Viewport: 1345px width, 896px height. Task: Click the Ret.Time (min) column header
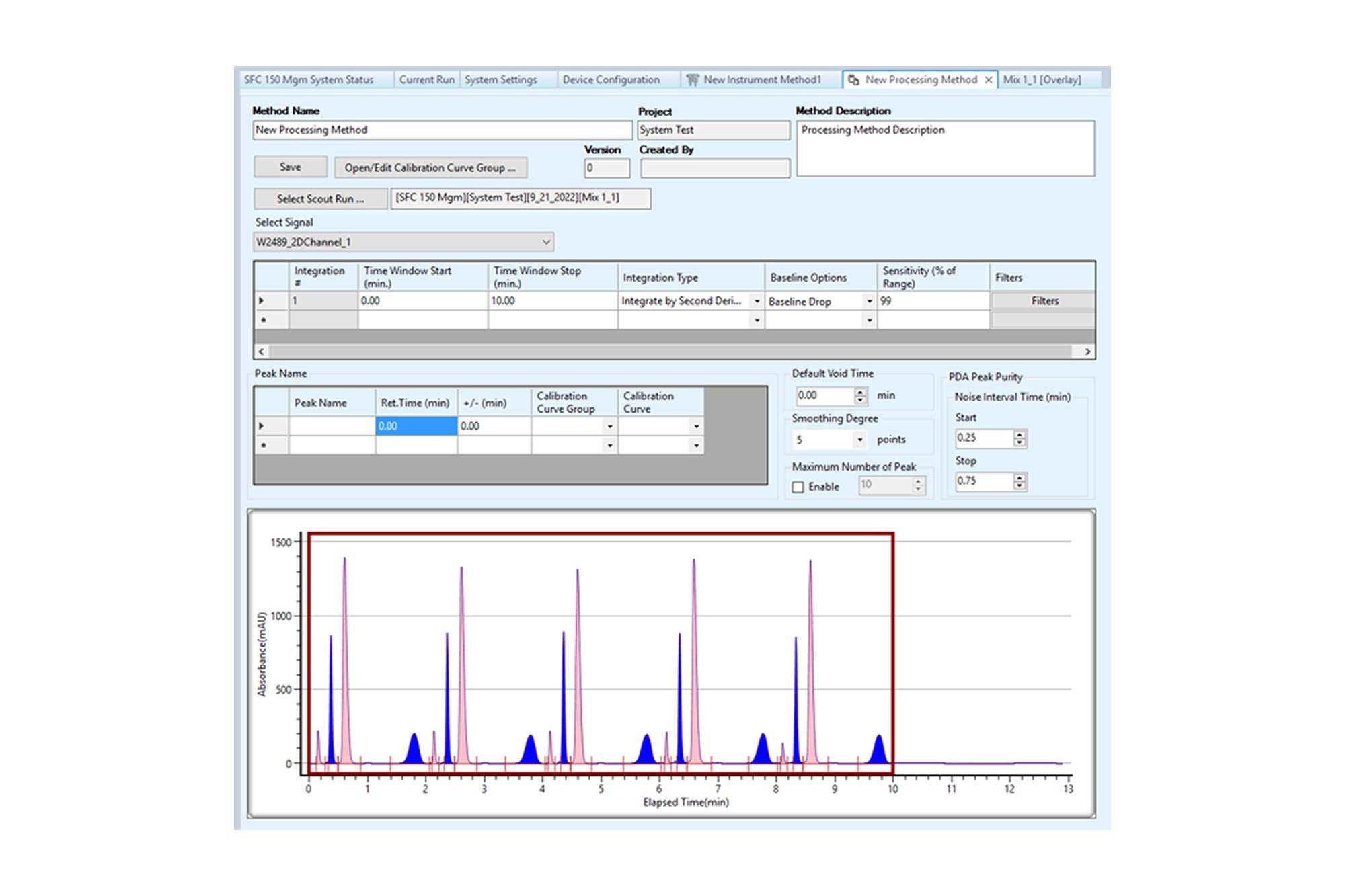click(416, 403)
